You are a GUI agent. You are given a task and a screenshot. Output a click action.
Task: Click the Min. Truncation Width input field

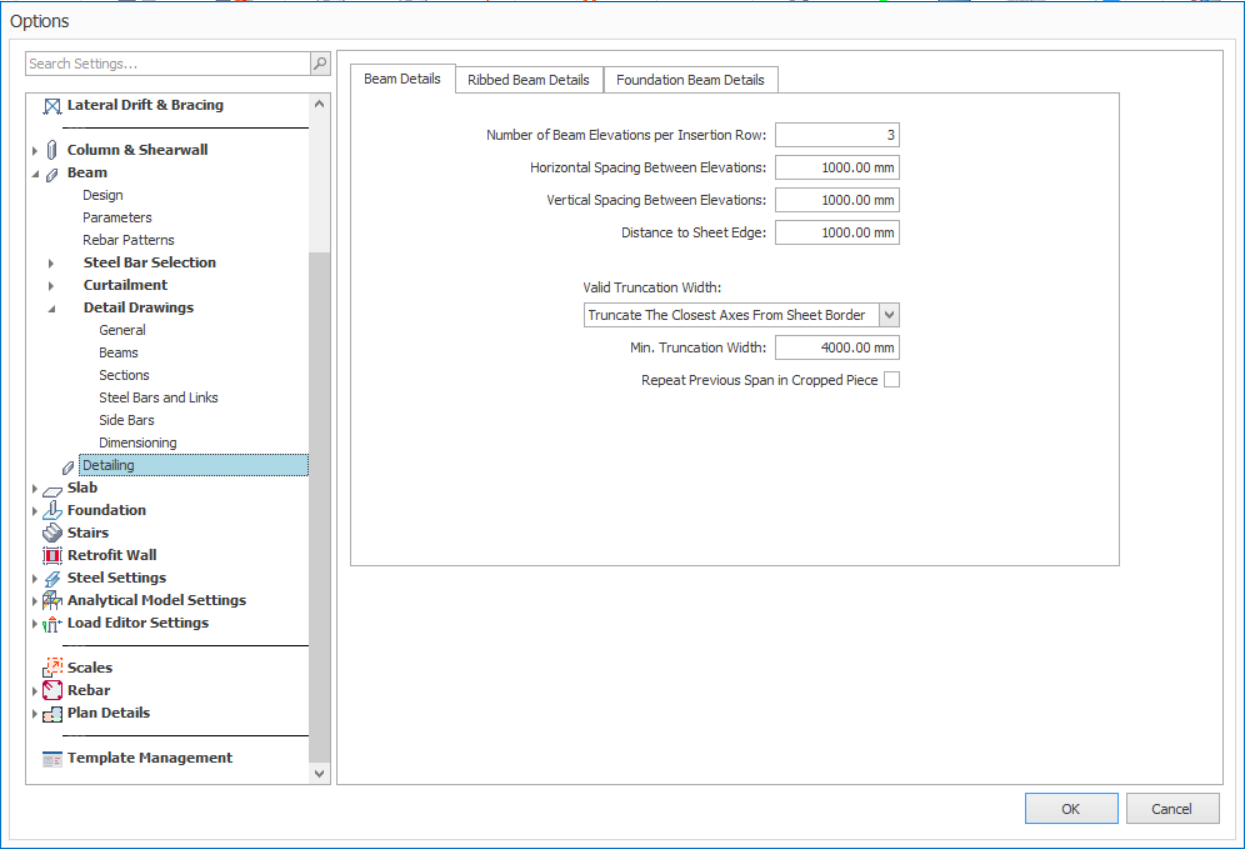[837, 348]
